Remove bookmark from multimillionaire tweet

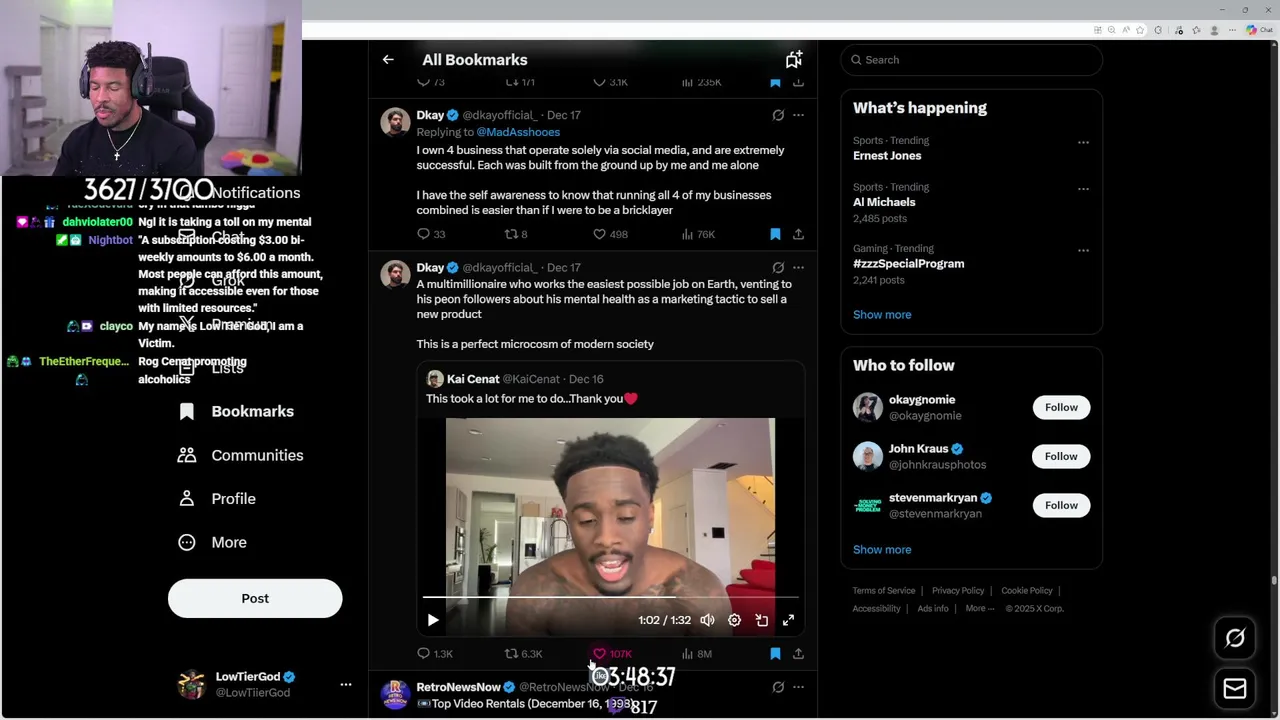point(775,654)
